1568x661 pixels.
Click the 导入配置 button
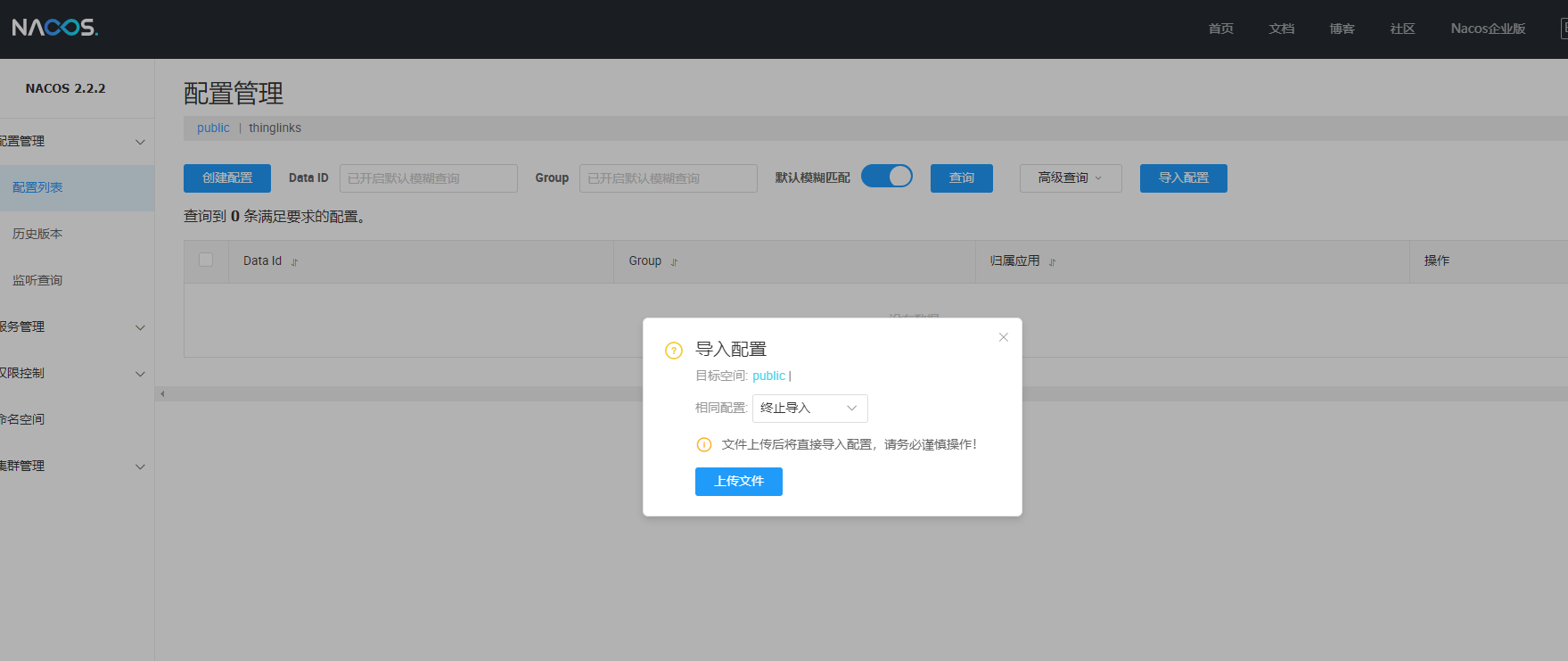[1184, 178]
